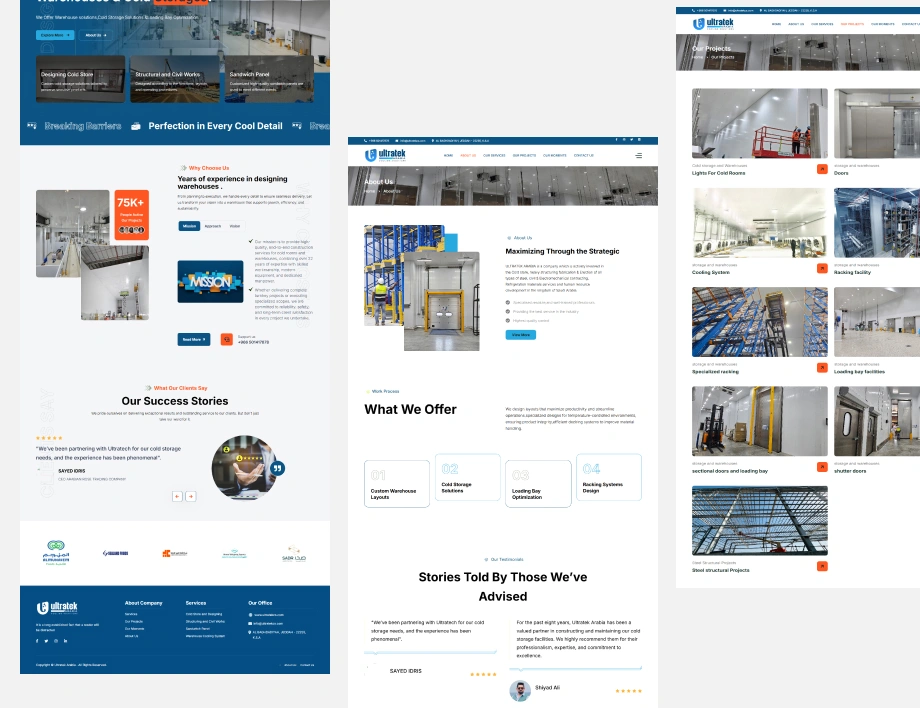This screenshot has width=920, height=708.
Task: Go to next testimonial with right arrow
Action: pyautogui.click(x=191, y=496)
